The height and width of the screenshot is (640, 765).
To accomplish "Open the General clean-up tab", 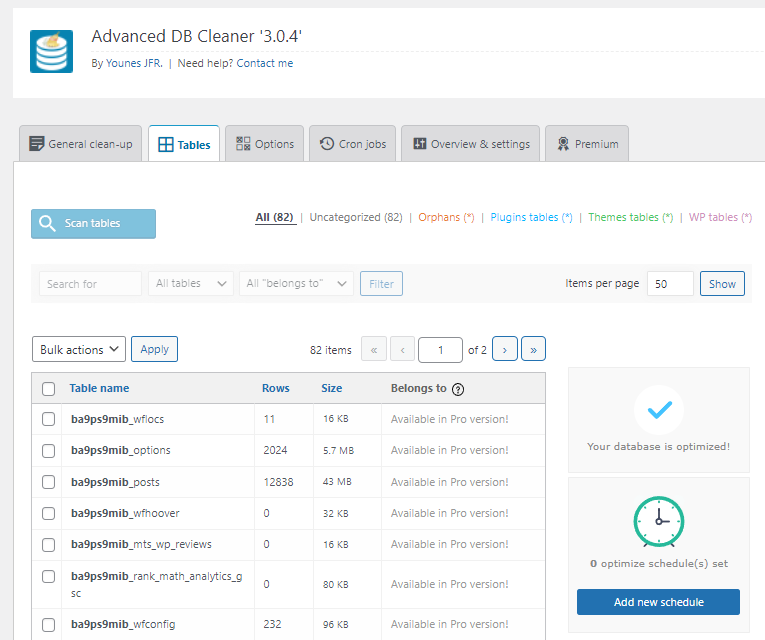I will pyautogui.click(x=81, y=144).
